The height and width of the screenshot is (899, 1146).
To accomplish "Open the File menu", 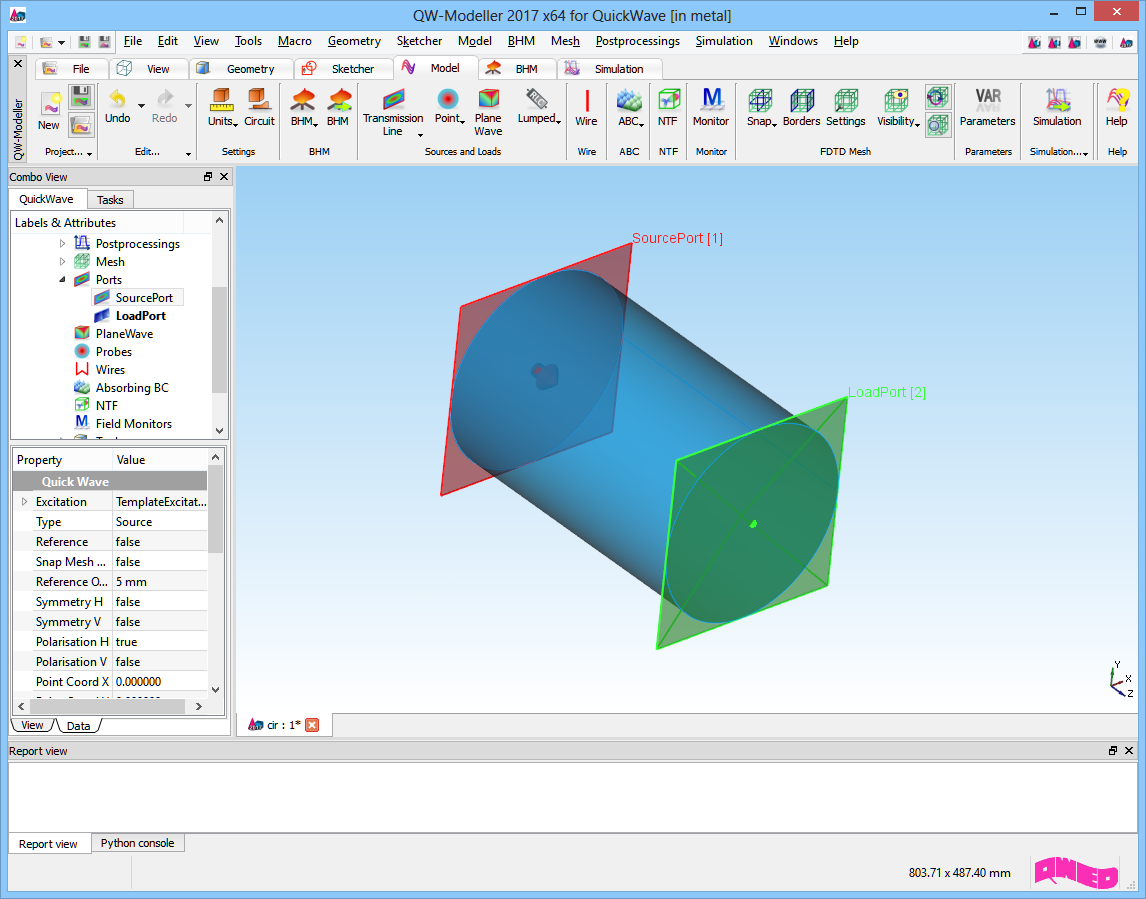I will [132, 42].
